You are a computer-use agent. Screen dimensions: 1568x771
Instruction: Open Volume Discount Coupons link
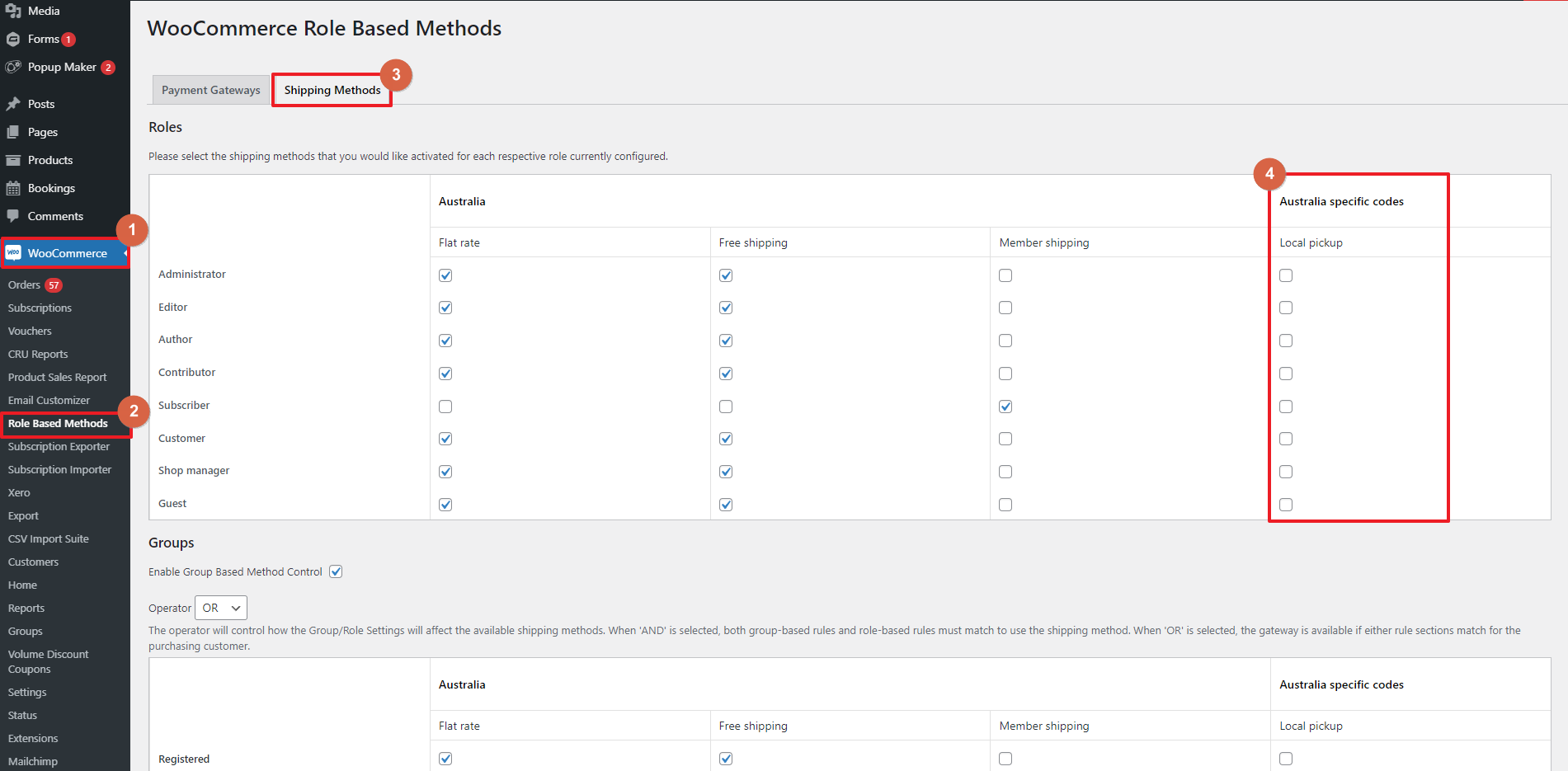click(48, 661)
